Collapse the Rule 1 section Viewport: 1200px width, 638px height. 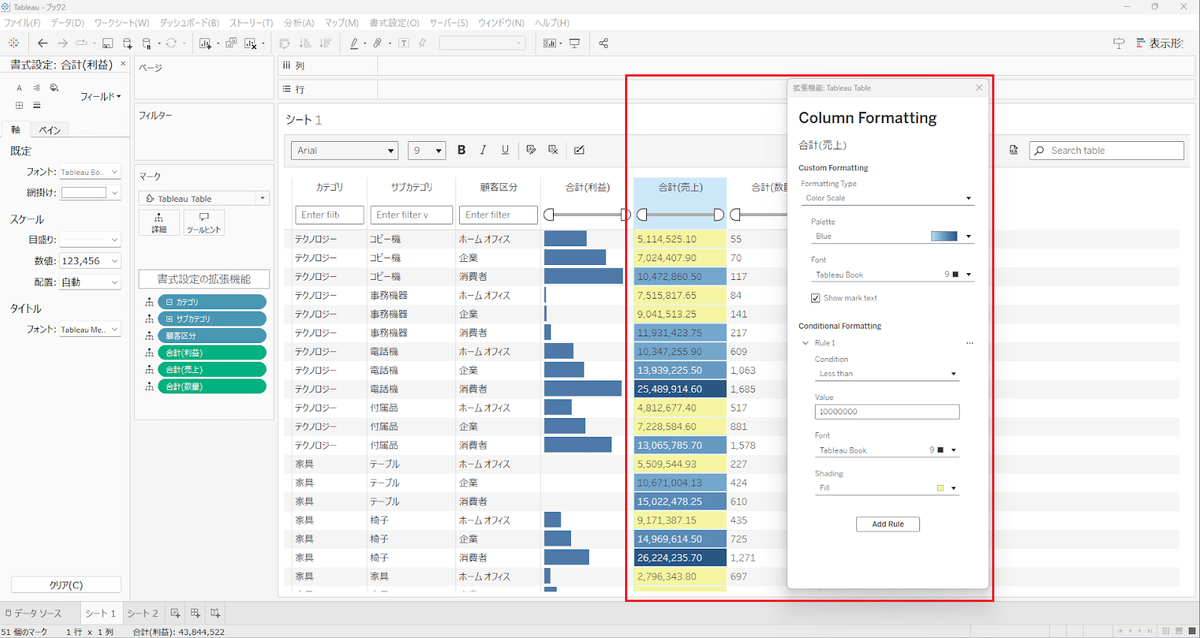pyautogui.click(x=805, y=341)
